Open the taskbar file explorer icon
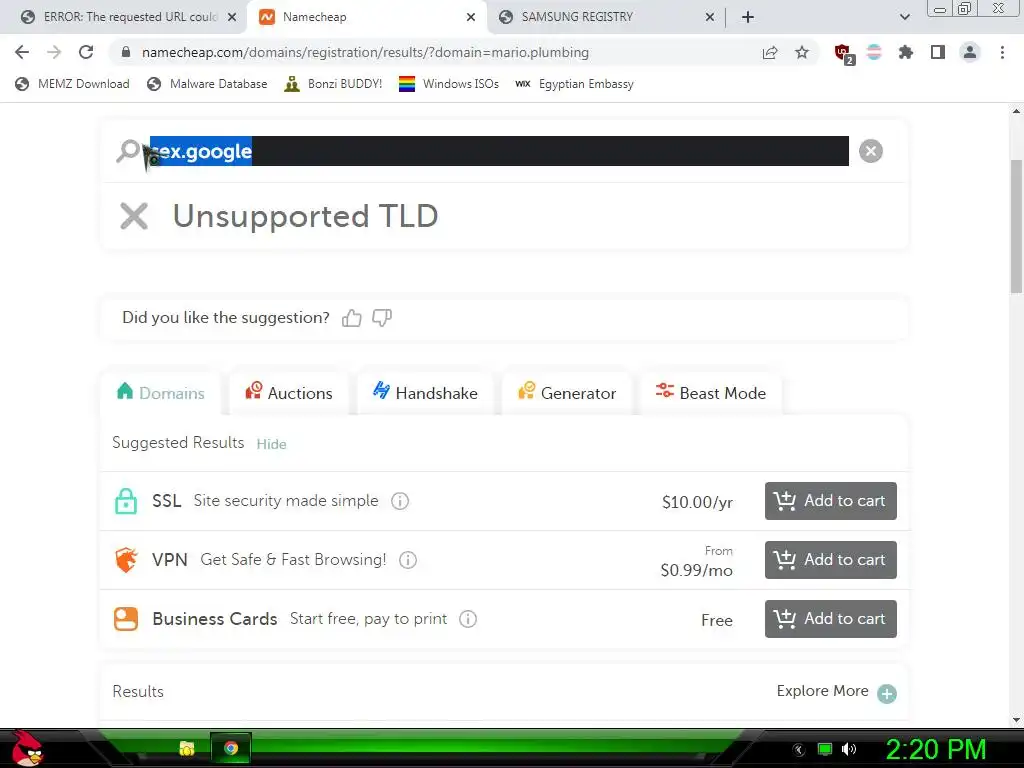The image size is (1024, 768). click(x=187, y=748)
